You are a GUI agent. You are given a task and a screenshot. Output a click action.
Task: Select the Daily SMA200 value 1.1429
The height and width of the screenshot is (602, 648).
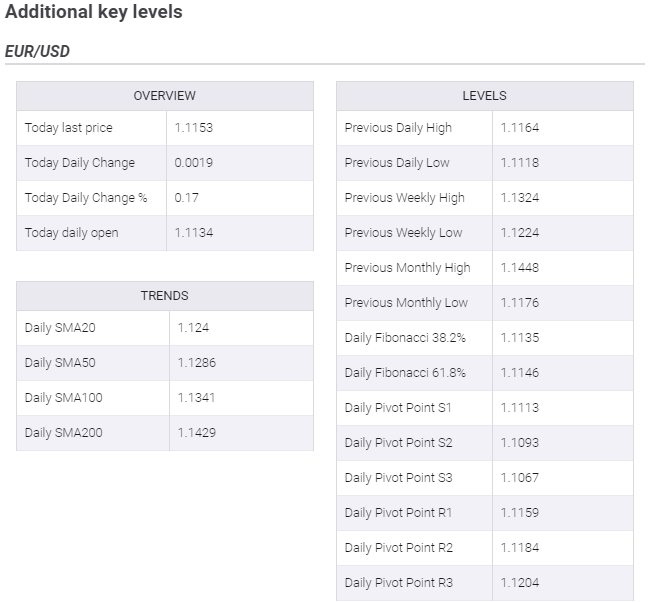[x=196, y=433]
